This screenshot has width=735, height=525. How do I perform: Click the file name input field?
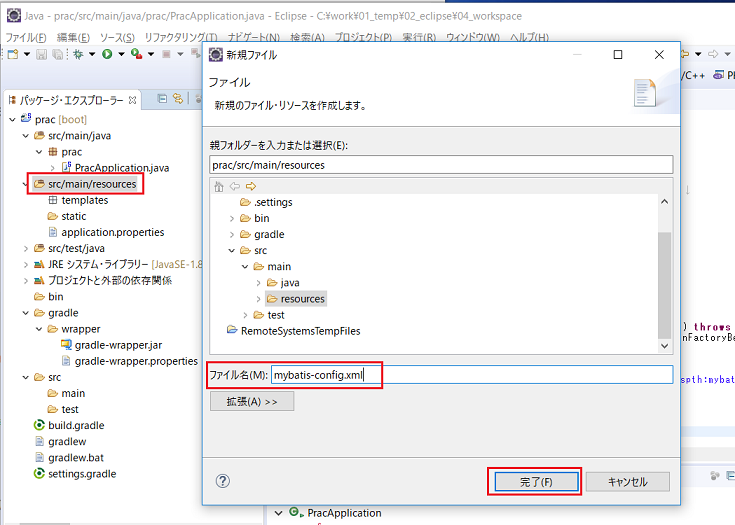(472, 375)
